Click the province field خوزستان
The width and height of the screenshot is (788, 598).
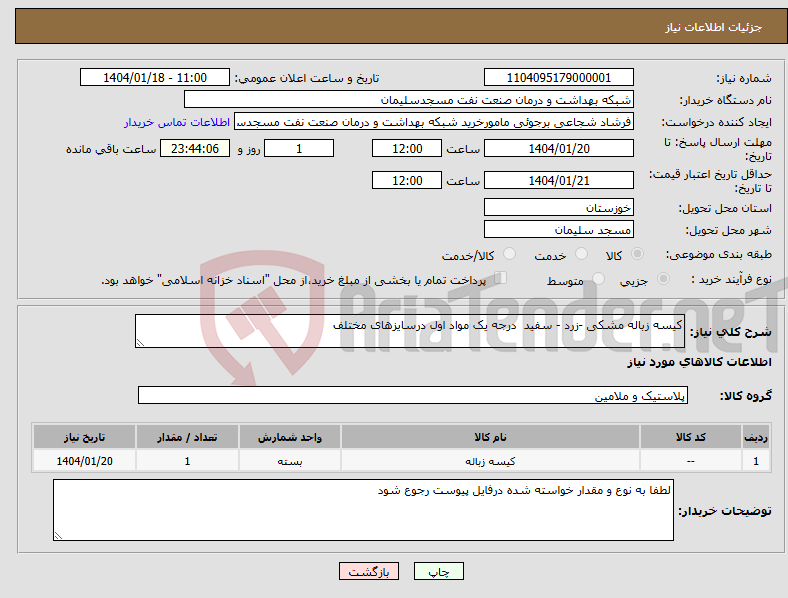558,207
